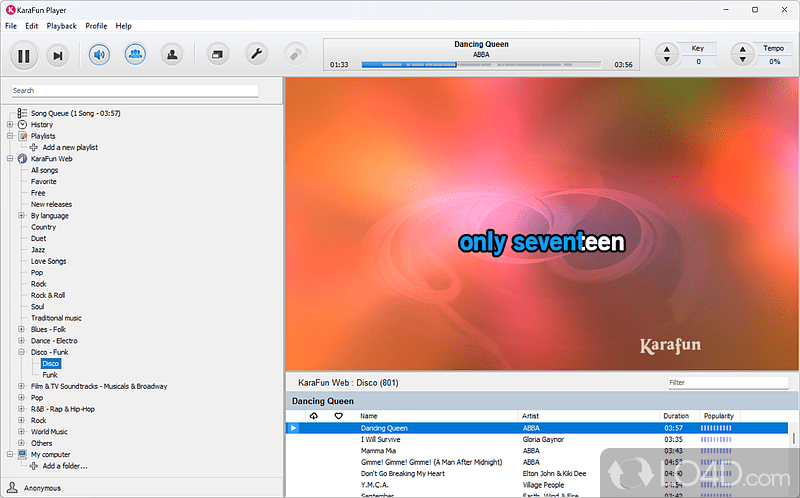Collapse the KaraFun Web node

pyautogui.click(x=10, y=159)
